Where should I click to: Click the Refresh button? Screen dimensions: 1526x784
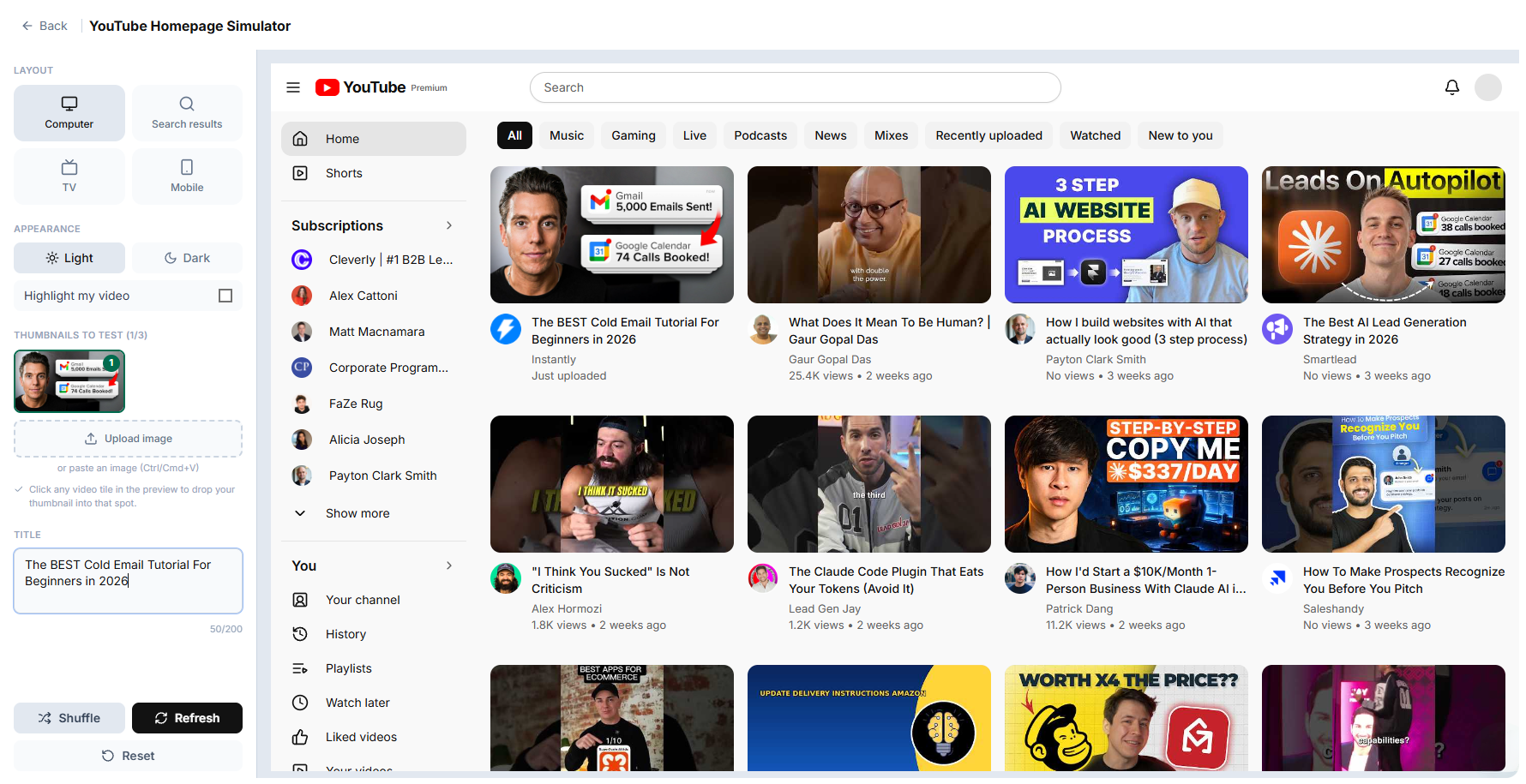click(187, 718)
